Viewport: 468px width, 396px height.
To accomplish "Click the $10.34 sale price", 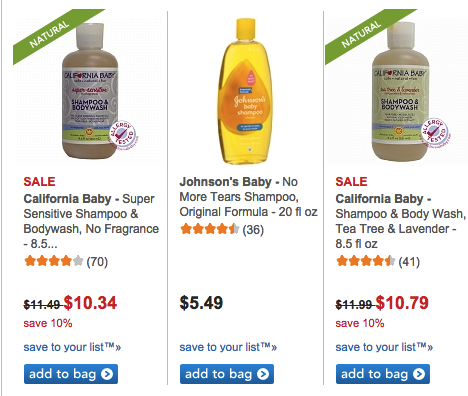I will pyautogui.click(x=90, y=303).
